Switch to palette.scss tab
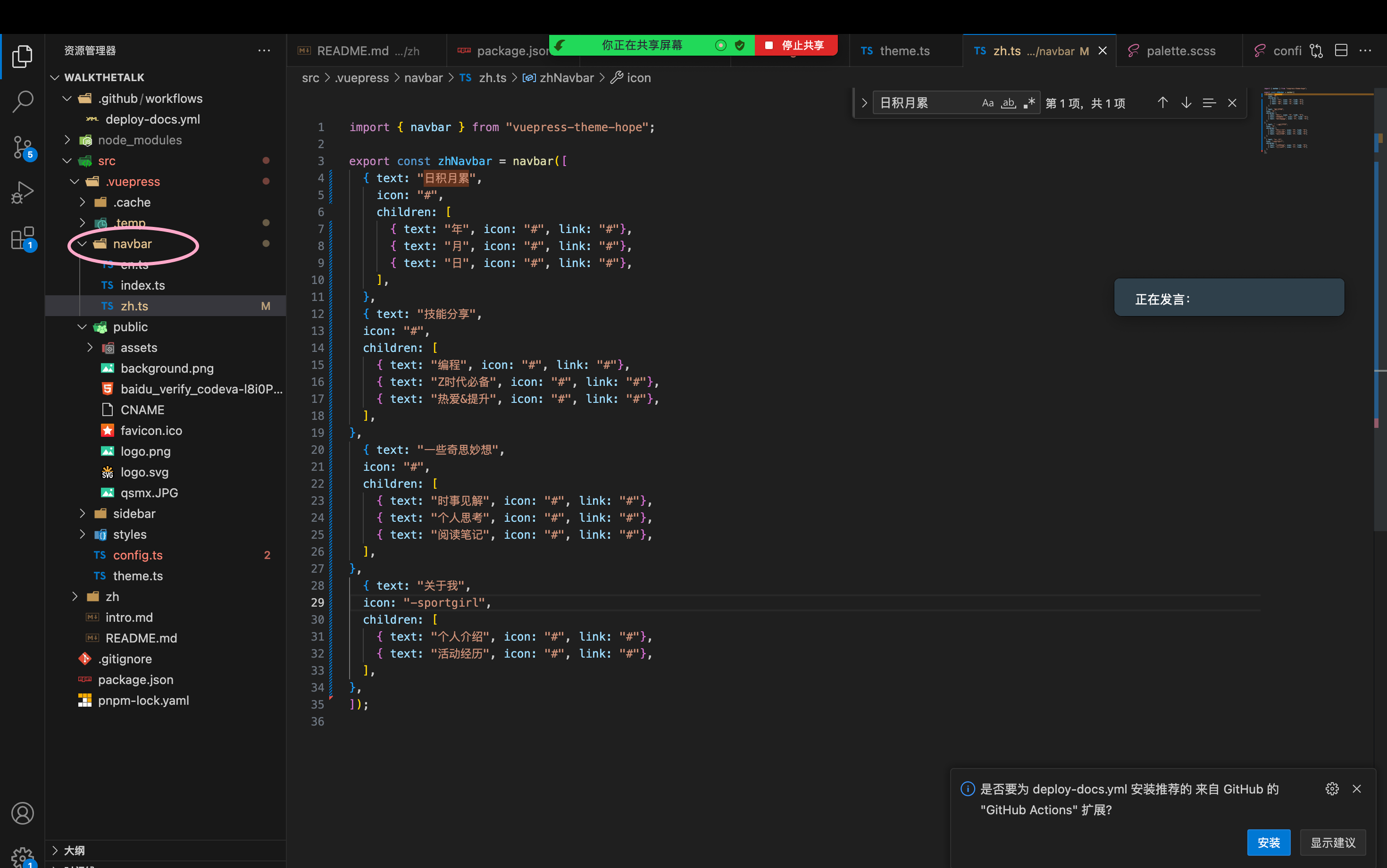Viewport: 1387px width, 868px height. [1179, 50]
